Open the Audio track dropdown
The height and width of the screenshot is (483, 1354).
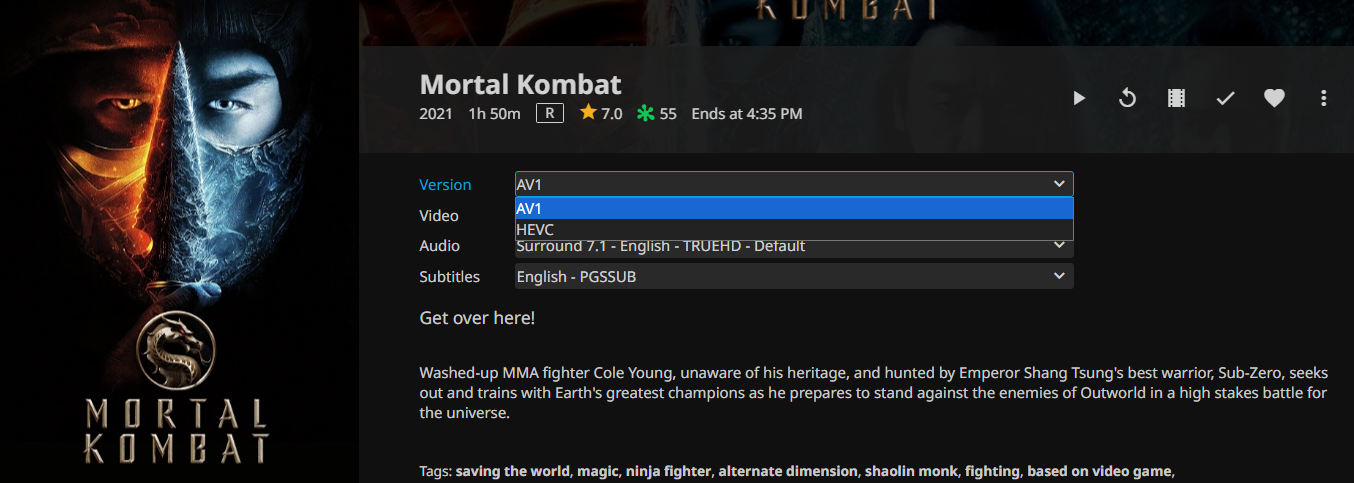(x=793, y=247)
